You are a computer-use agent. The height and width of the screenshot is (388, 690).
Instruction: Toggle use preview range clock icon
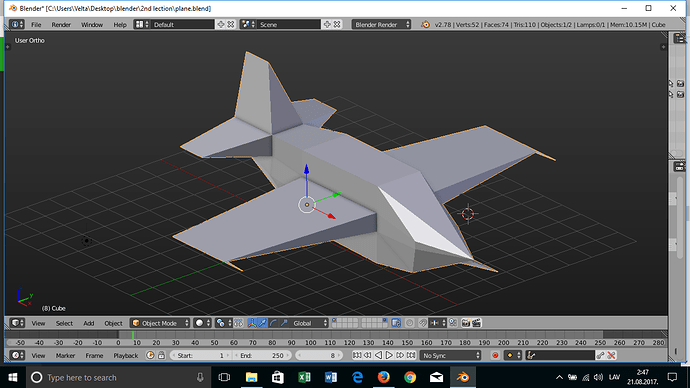click(150, 355)
